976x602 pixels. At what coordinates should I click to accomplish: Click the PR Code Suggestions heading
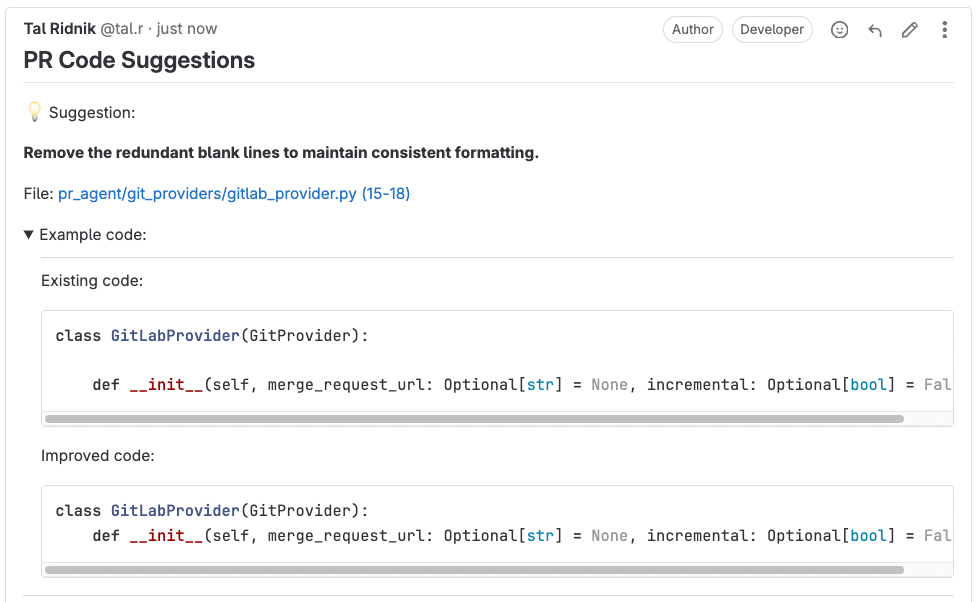point(139,60)
